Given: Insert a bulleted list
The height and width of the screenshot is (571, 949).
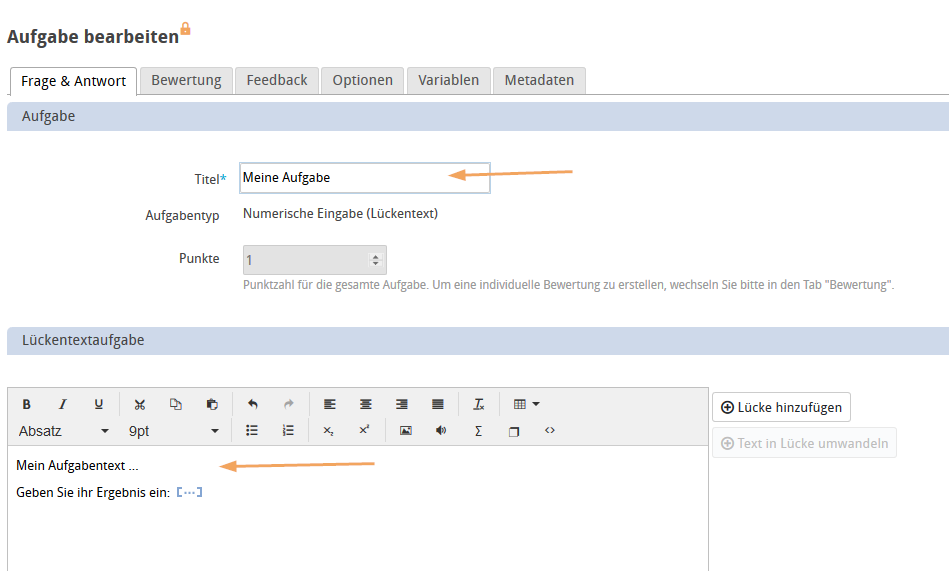Looking at the screenshot, I should (252, 431).
